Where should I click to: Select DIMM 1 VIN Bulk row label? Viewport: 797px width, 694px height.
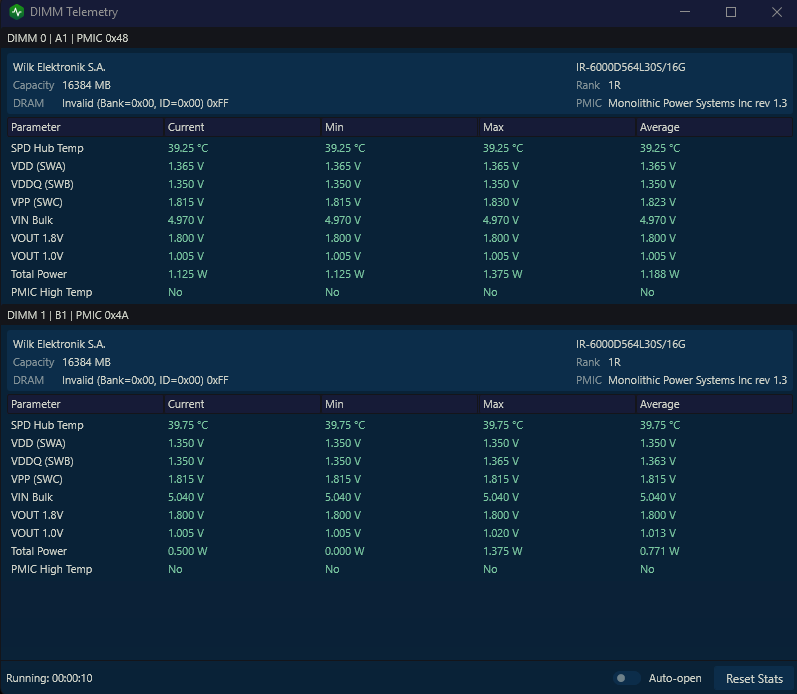[32, 497]
